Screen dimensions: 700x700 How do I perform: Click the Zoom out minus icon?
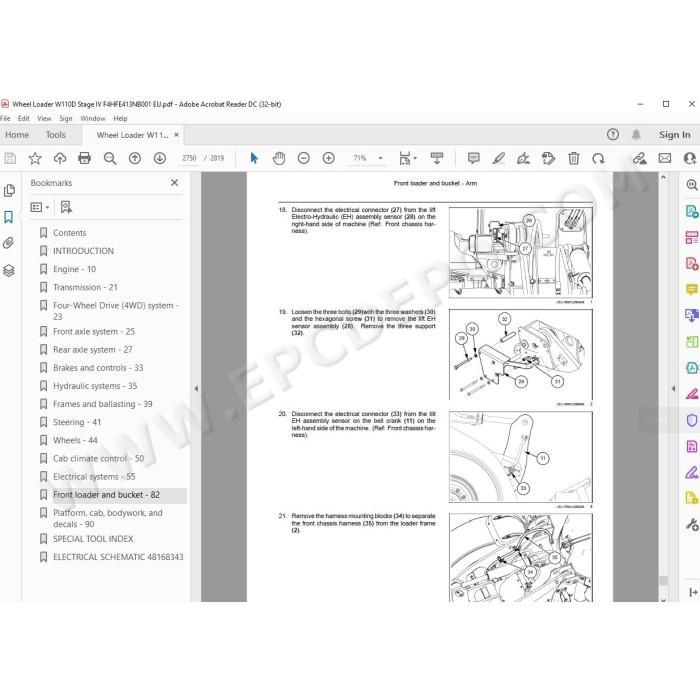point(304,158)
